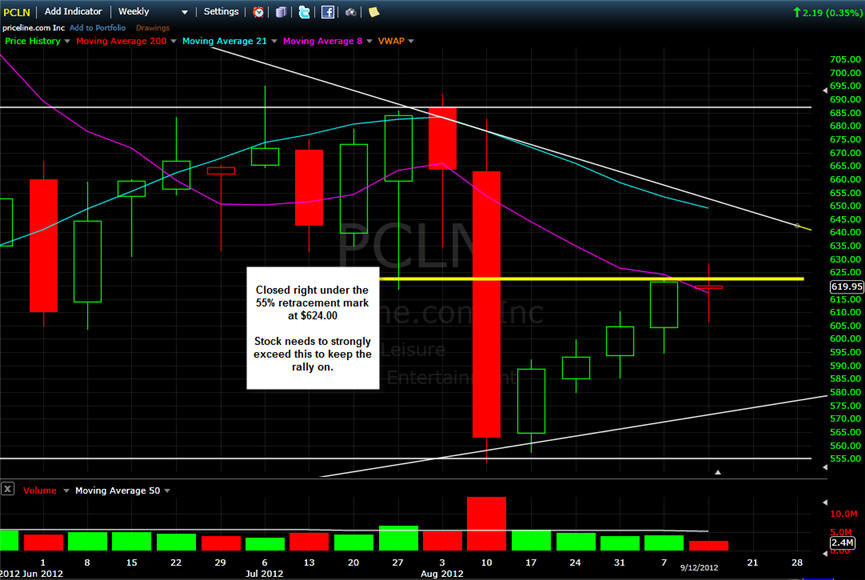
Task: Click the 705.00 price axis label
Action: [845, 60]
